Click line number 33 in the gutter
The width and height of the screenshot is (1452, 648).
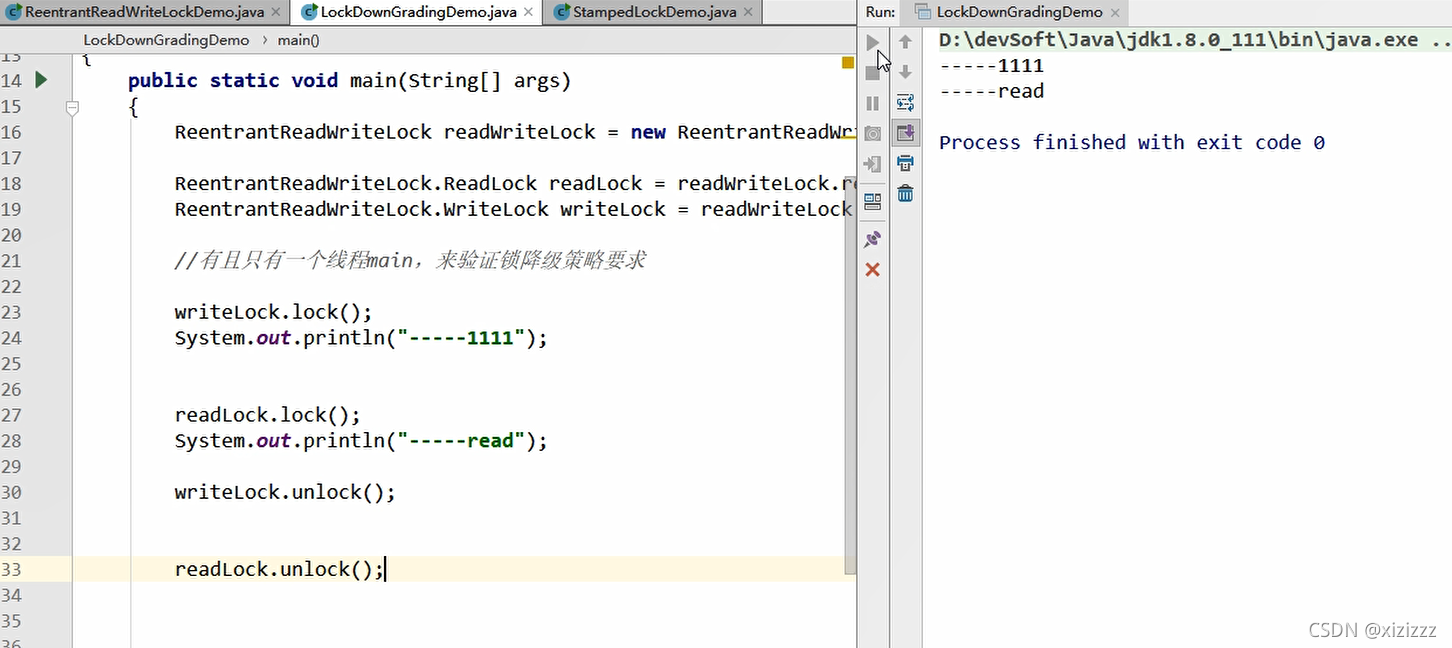(x=11, y=569)
